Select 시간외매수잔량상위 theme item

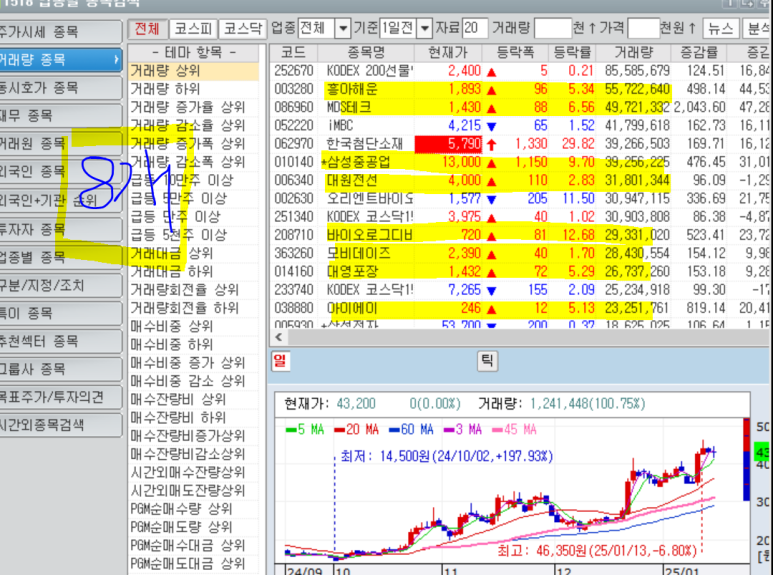click(194, 472)
